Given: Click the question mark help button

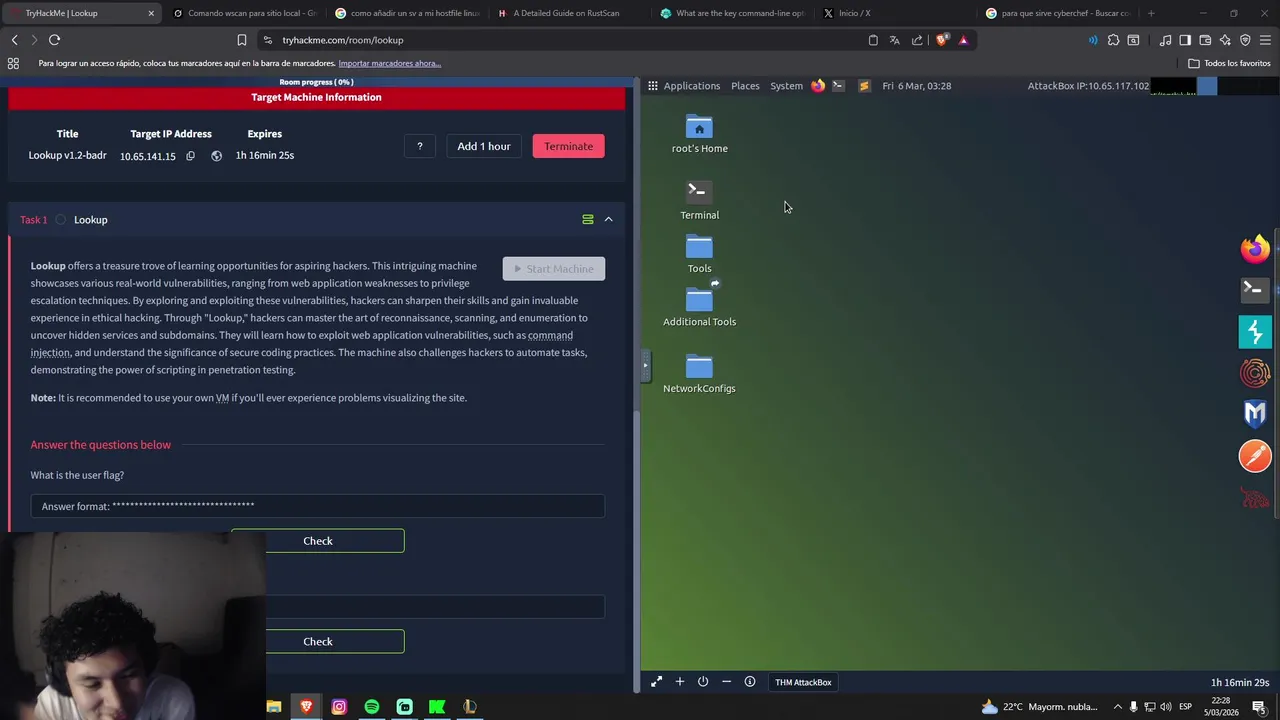Looking at the screenshot, I should tap(420, 146).
